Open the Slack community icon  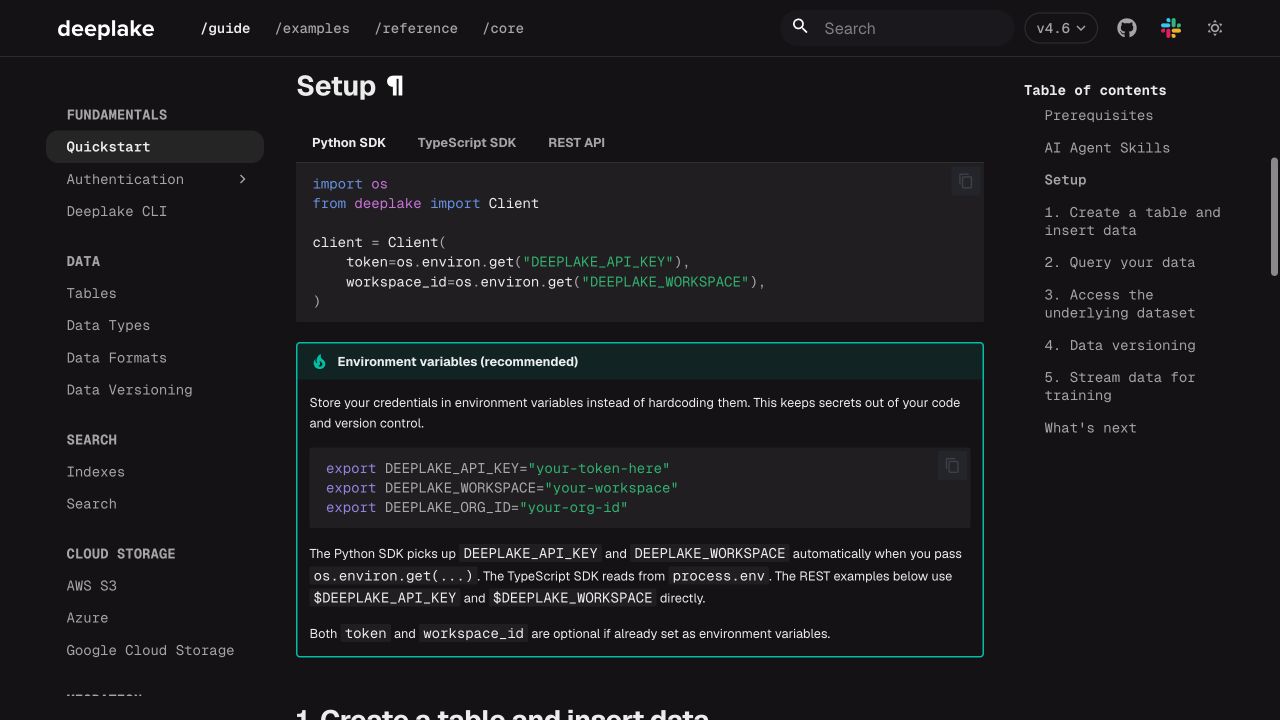coord(1171,28)
